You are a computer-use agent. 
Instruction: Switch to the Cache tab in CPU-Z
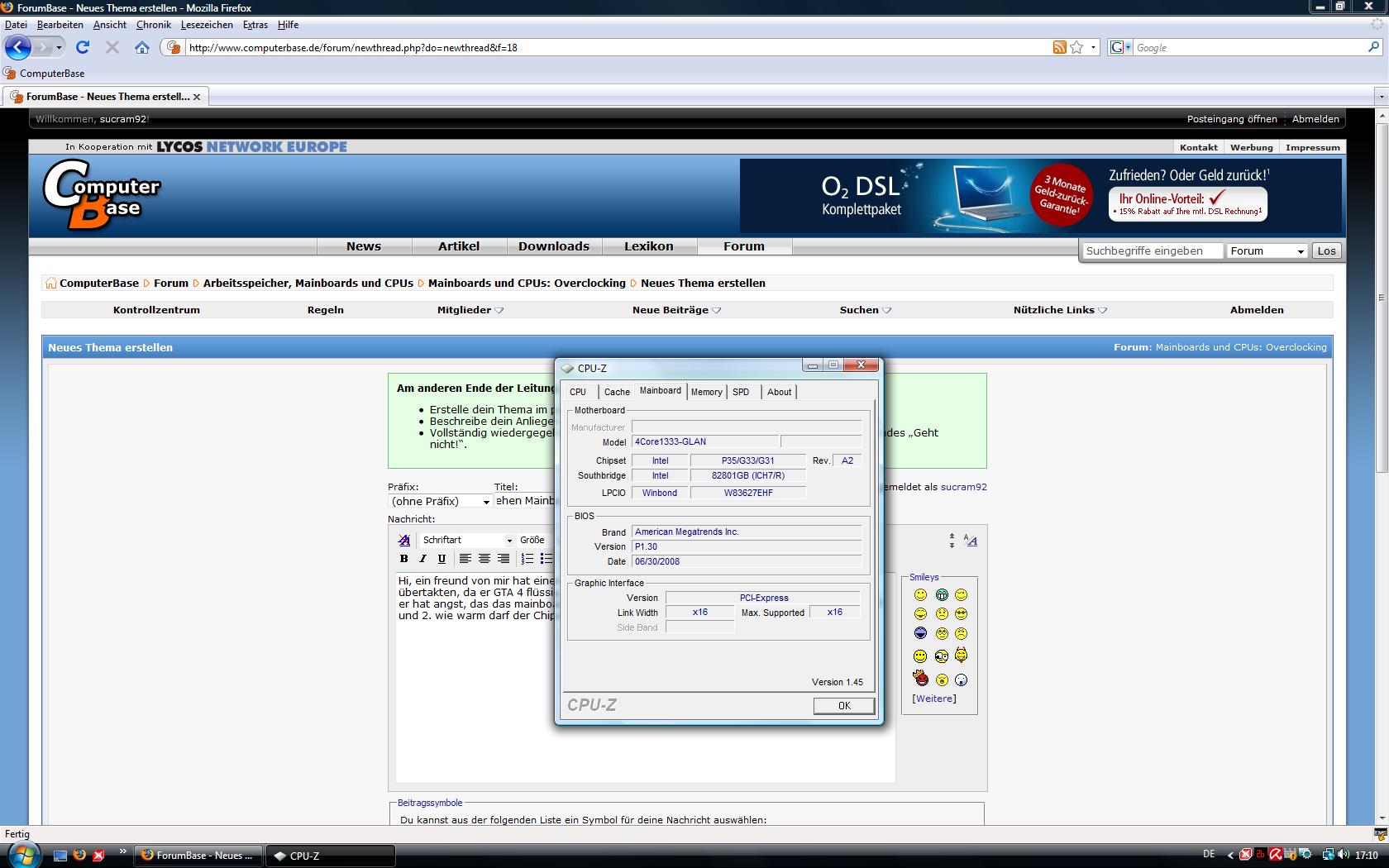(x=617, y=392)
